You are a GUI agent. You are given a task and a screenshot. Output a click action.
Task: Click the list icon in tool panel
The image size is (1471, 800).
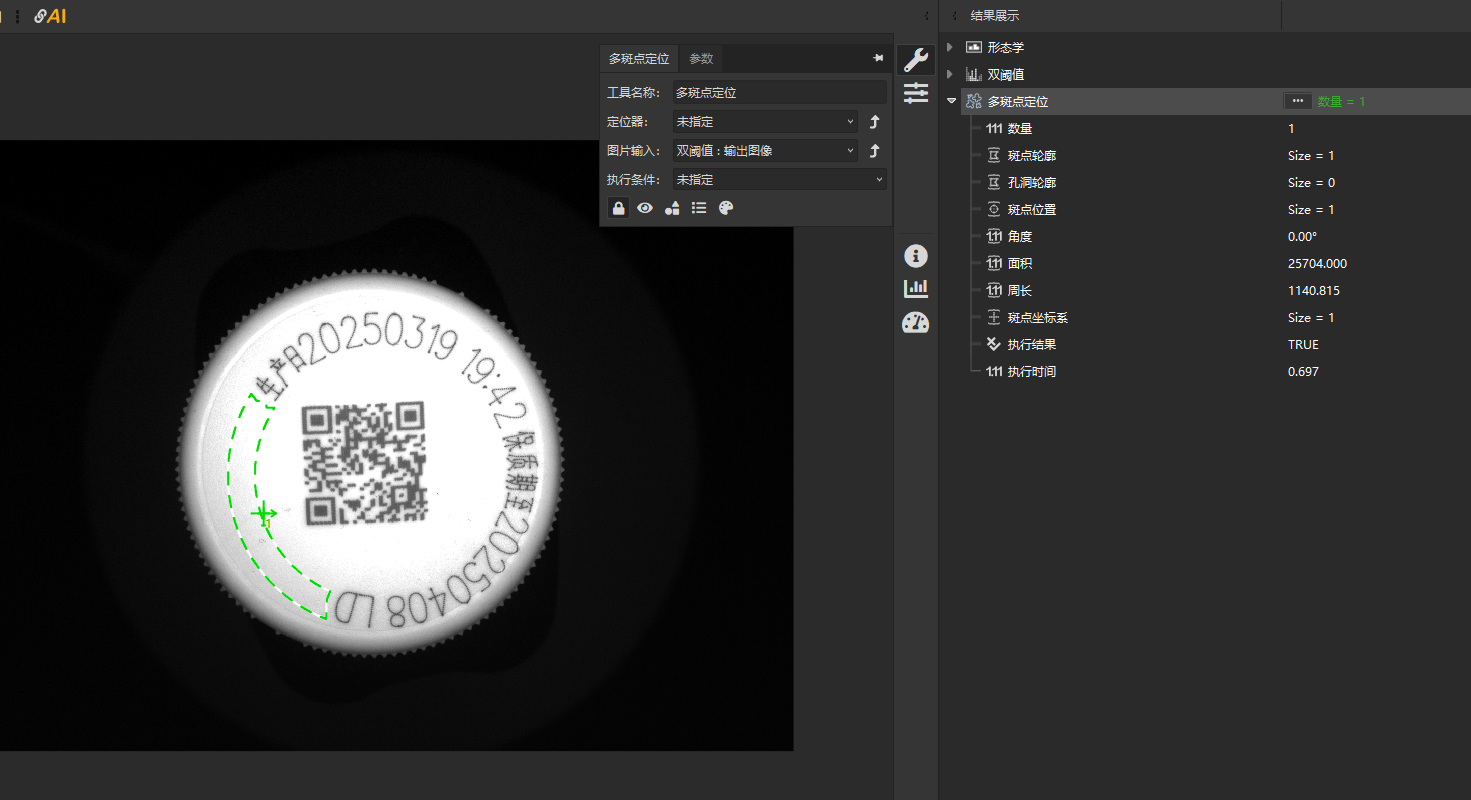coord(699,208)
